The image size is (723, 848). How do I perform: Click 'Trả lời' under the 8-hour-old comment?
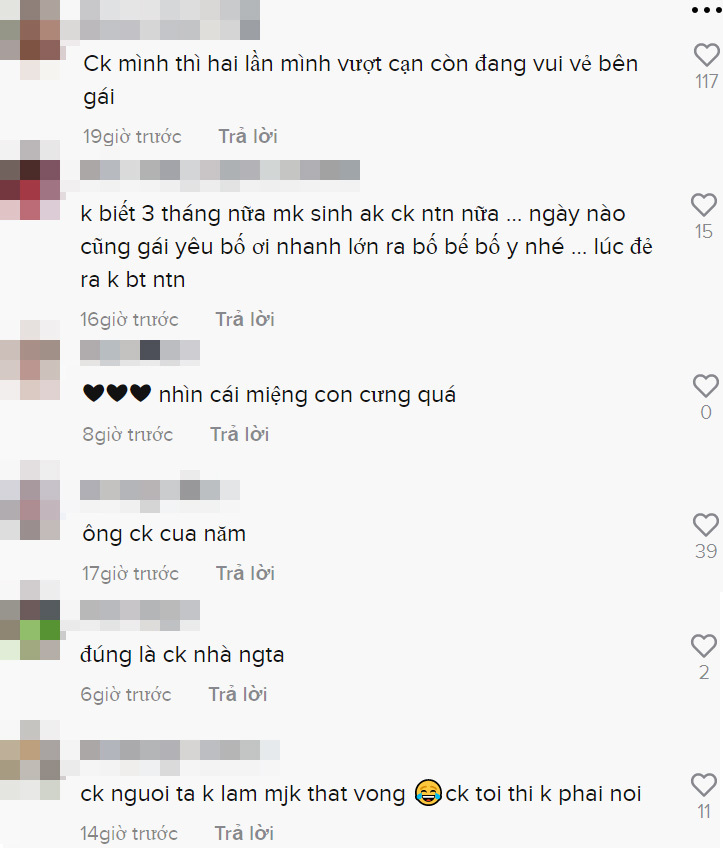(x=240, y=434)
